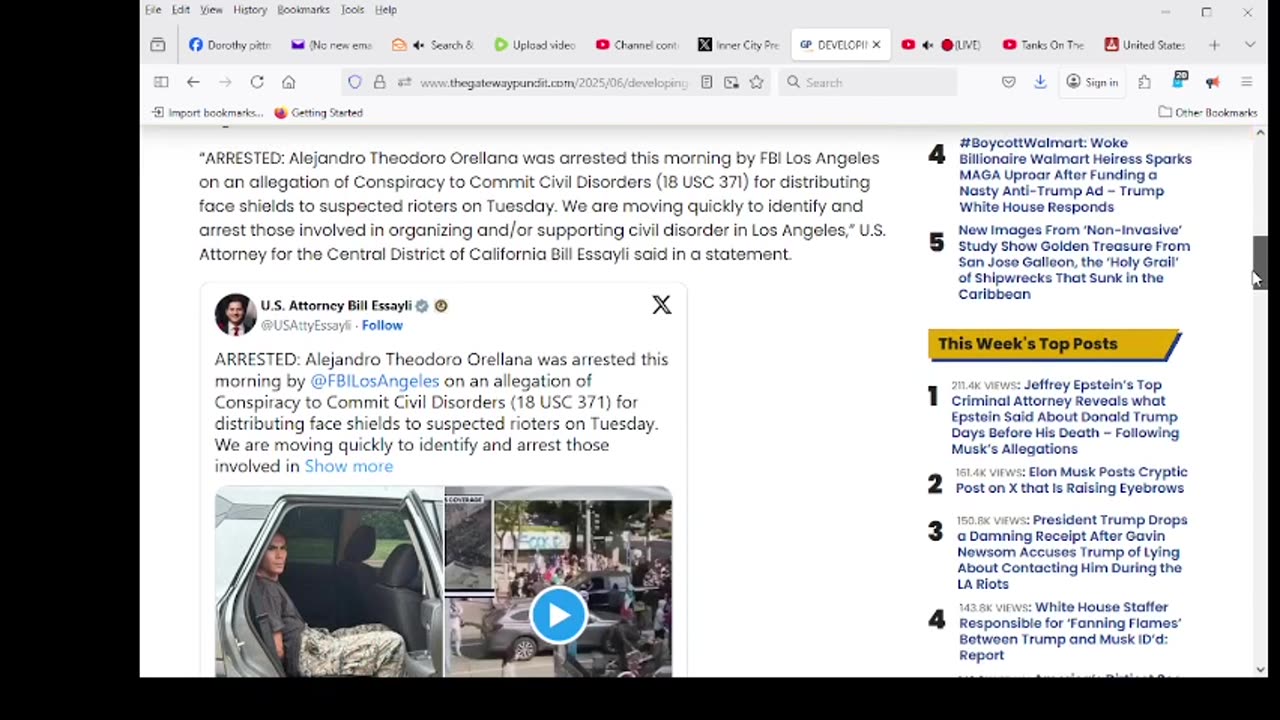Viewport: 1280px width, 720px height.
Task: Click Import bookmarks toolbar item
Action: click(207, 113)
